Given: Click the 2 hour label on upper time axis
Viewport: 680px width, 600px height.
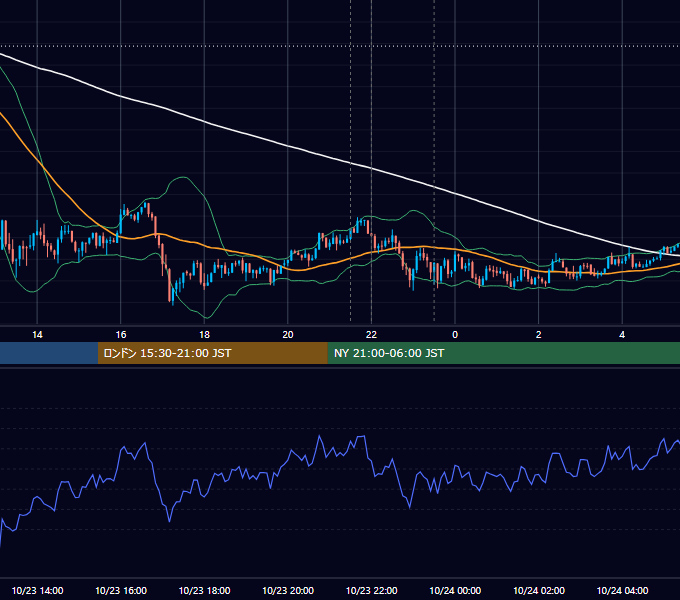Looking at the screenshot, I should [x=539, y=335].
